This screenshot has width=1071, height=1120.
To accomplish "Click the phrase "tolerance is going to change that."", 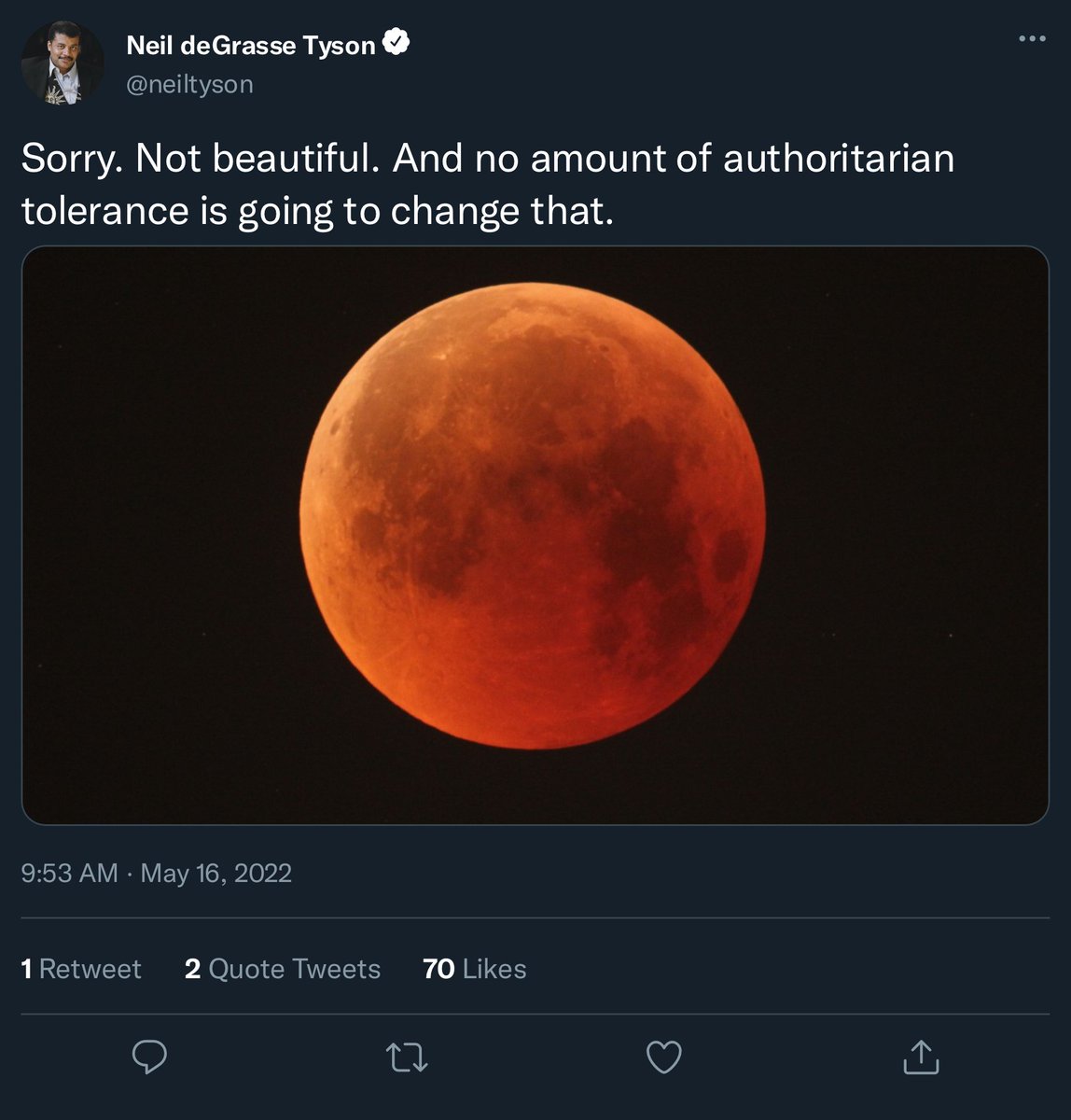I will pos(318,211).
